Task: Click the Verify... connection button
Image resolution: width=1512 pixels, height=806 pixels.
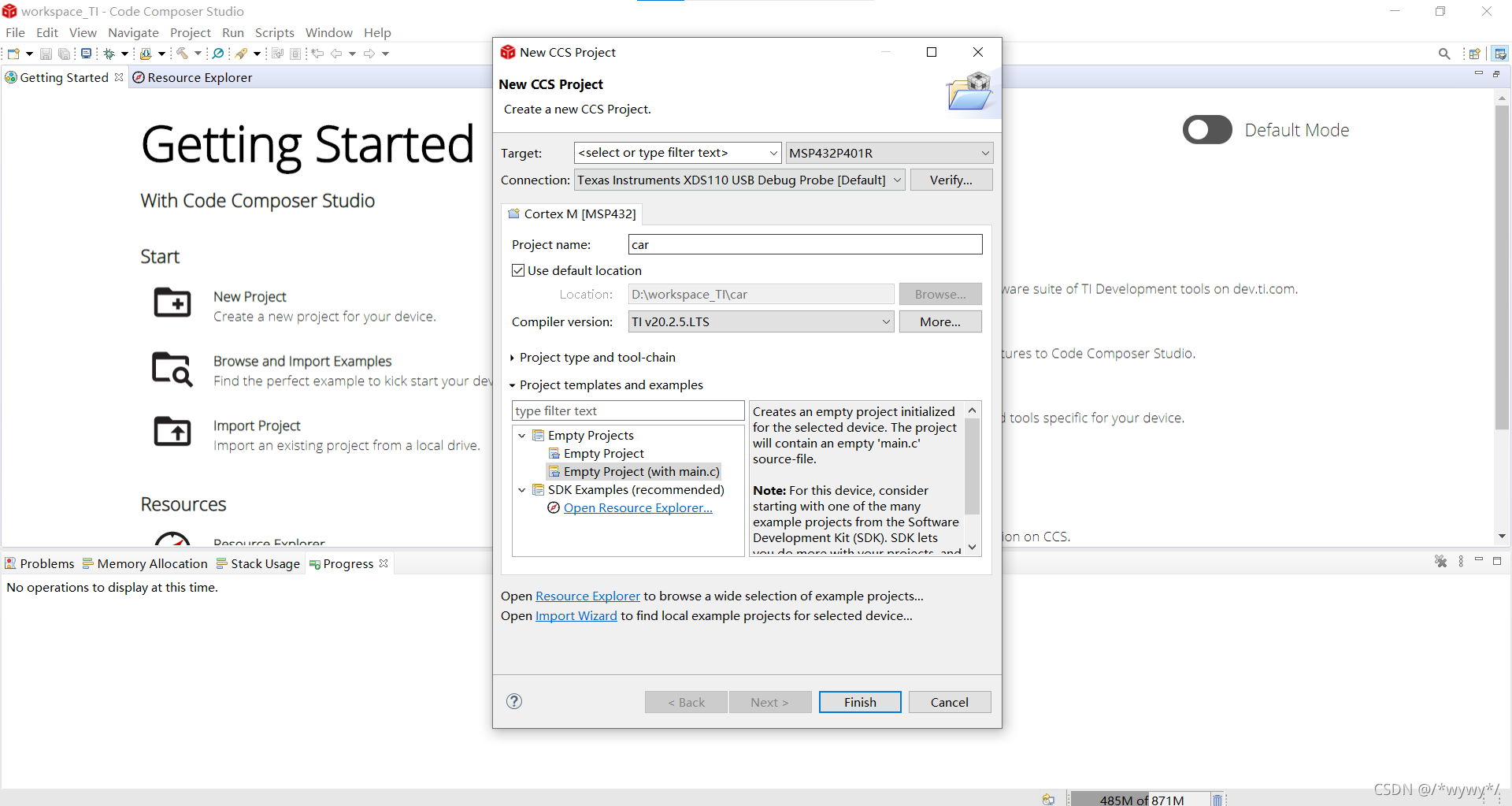Action: (x=951, y=180)
